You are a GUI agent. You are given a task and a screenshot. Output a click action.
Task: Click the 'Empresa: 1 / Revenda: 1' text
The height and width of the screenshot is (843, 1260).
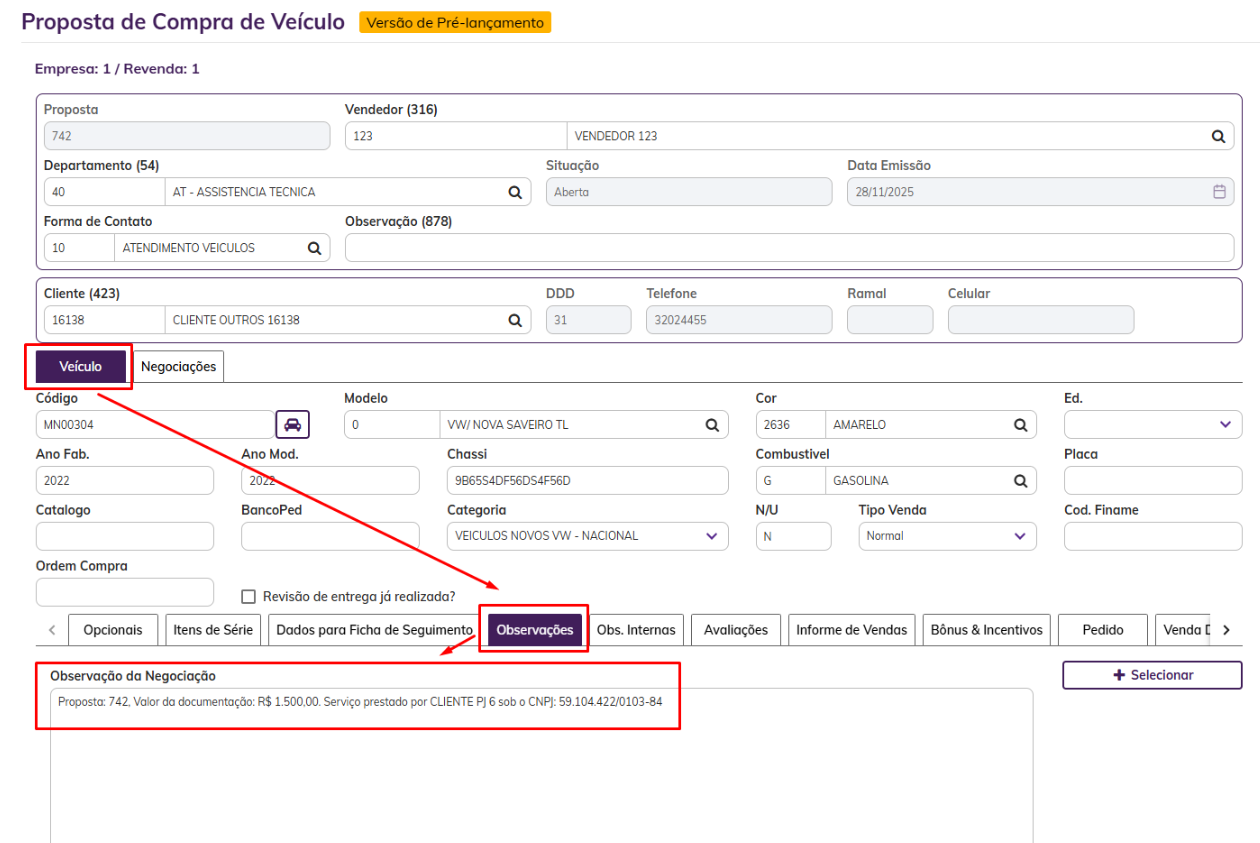click(x=117, y=69)
